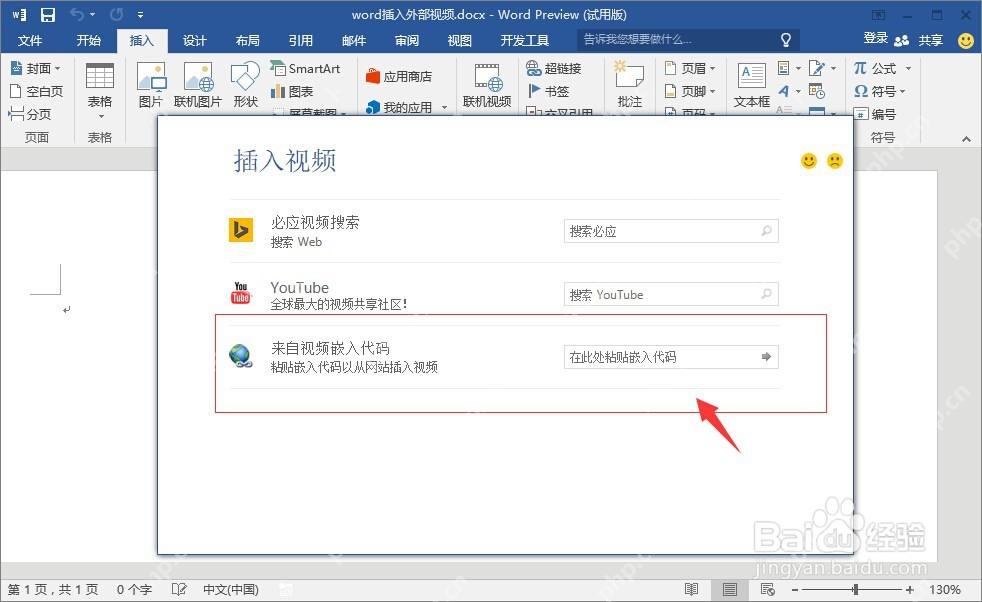Image resolution: width=982 pixels, height=602 pixels.
Task: Switch to the References (引用) tab
Action: point(301,41)
